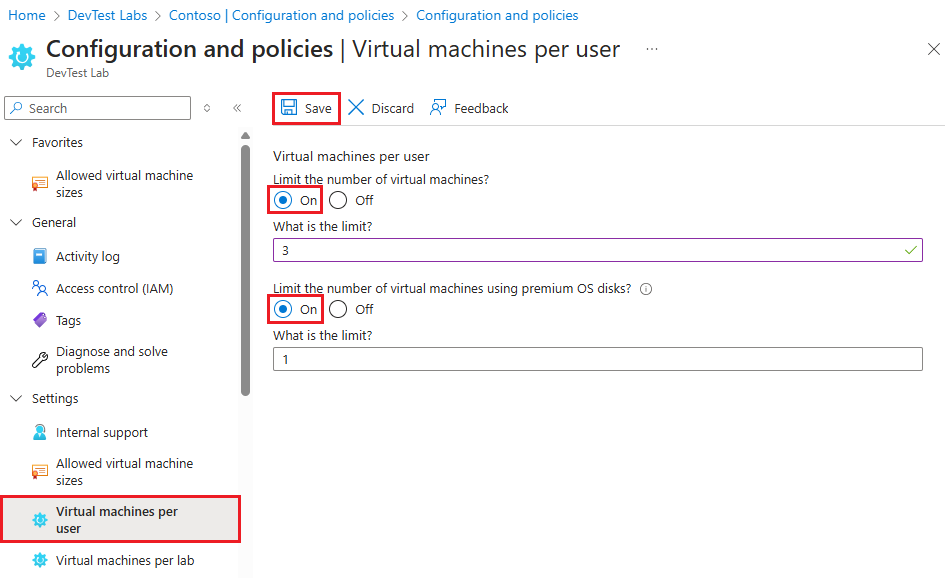Viewport: 945px width, 578px height.
Task: Click the DevTest Lab gear icon beside the title
Action: [x=22, y=56]
